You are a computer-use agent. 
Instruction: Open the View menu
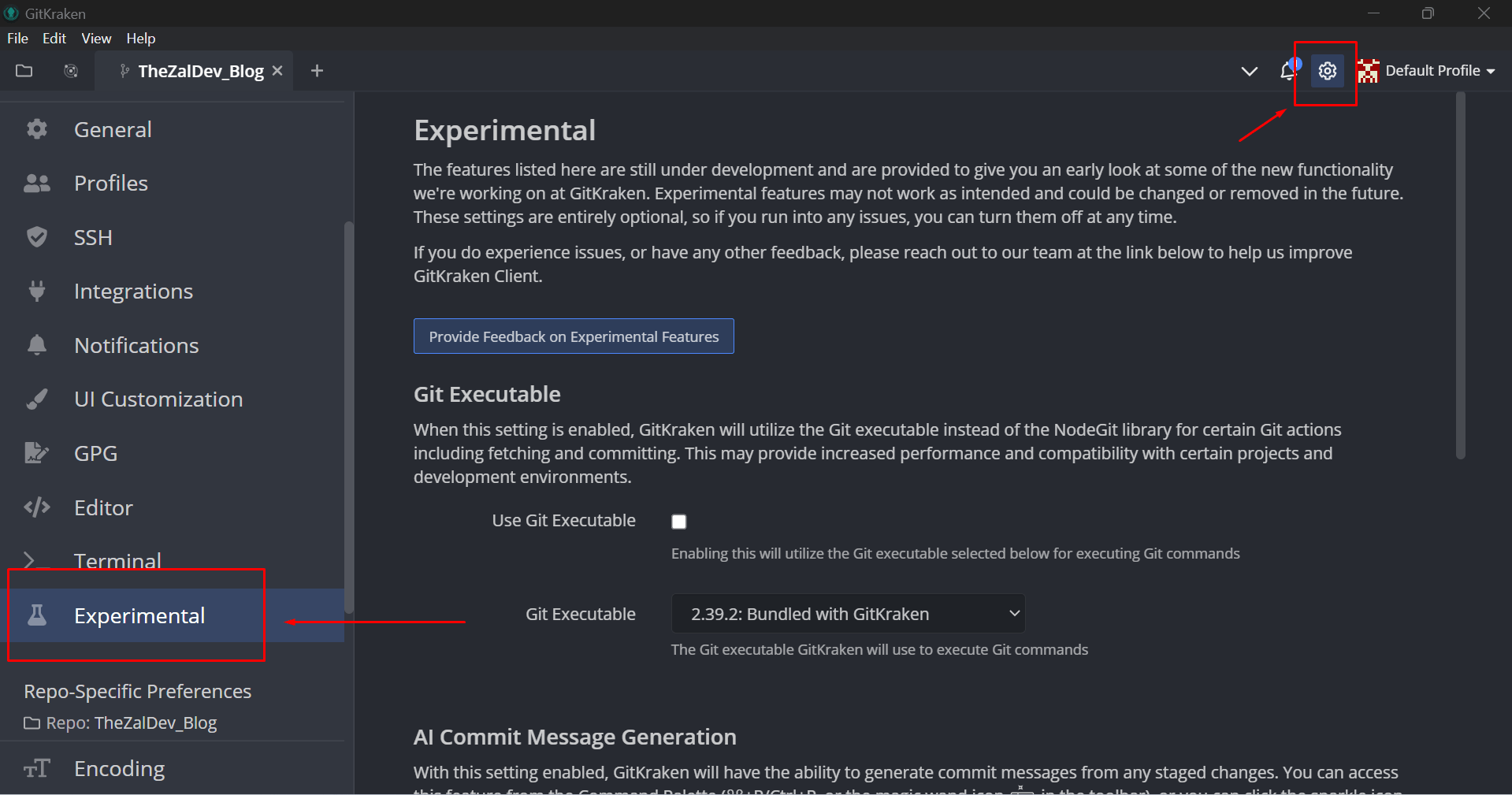click(96, 39)
